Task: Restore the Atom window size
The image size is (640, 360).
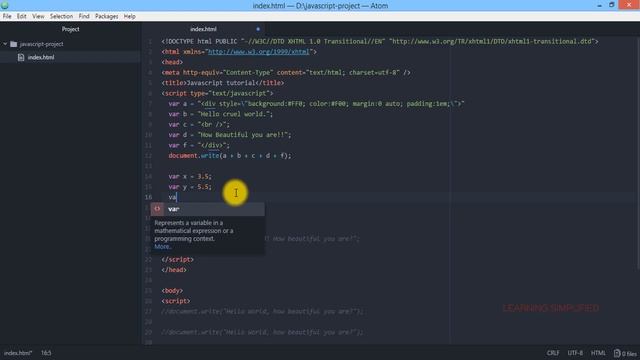Action: pyautogui.click(x=611, y=5)
